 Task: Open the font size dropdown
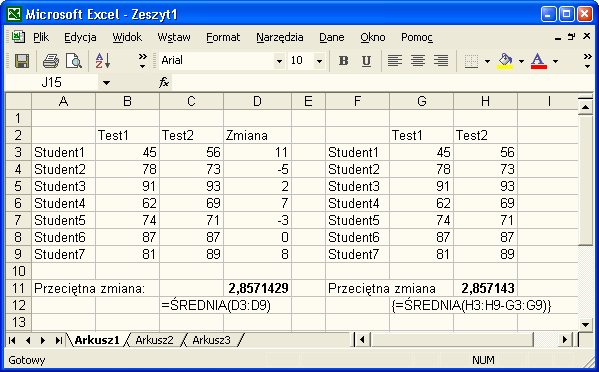pos(319,61)
